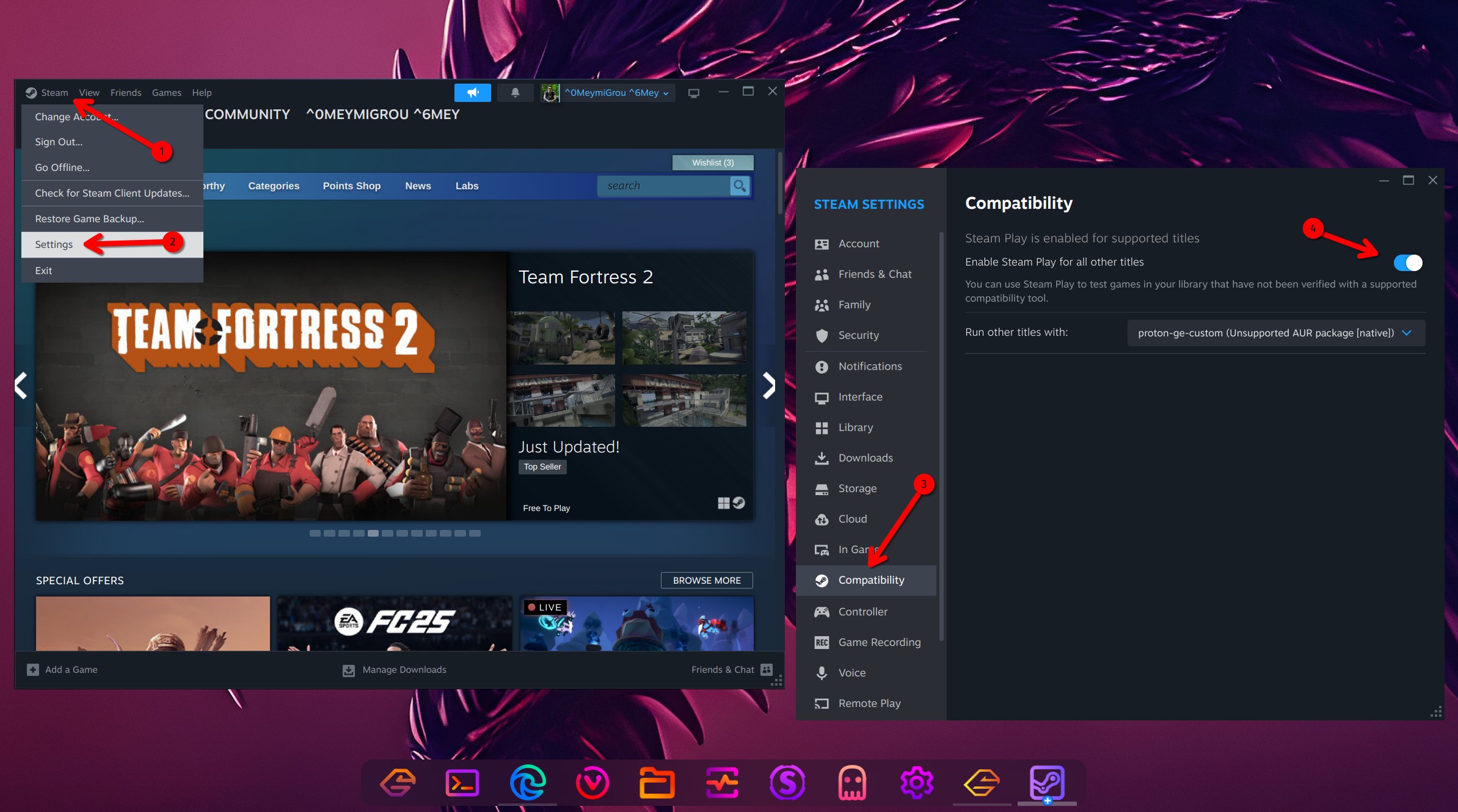Open the Help menu
Viewport: 1458px width, 812px height.
[202, 92]
